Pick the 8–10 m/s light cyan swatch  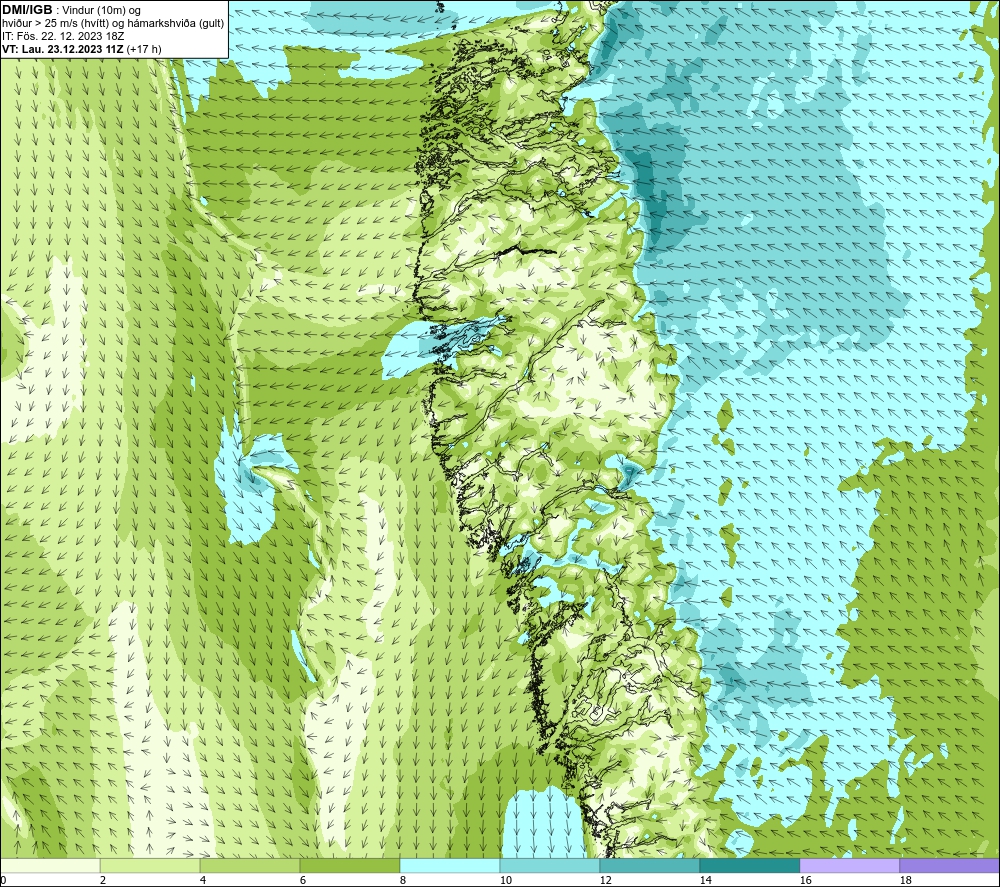pyautogui.click(x=450, y=866)
